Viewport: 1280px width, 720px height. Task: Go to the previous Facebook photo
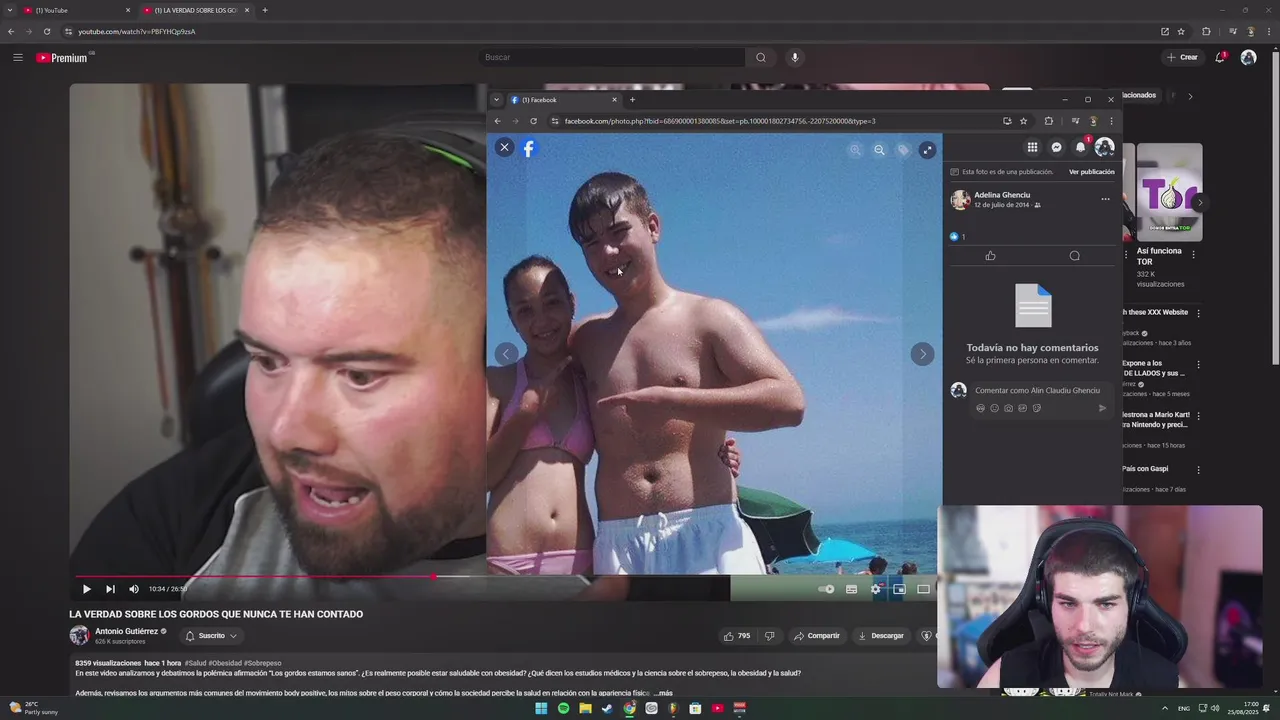pos(506,353)
